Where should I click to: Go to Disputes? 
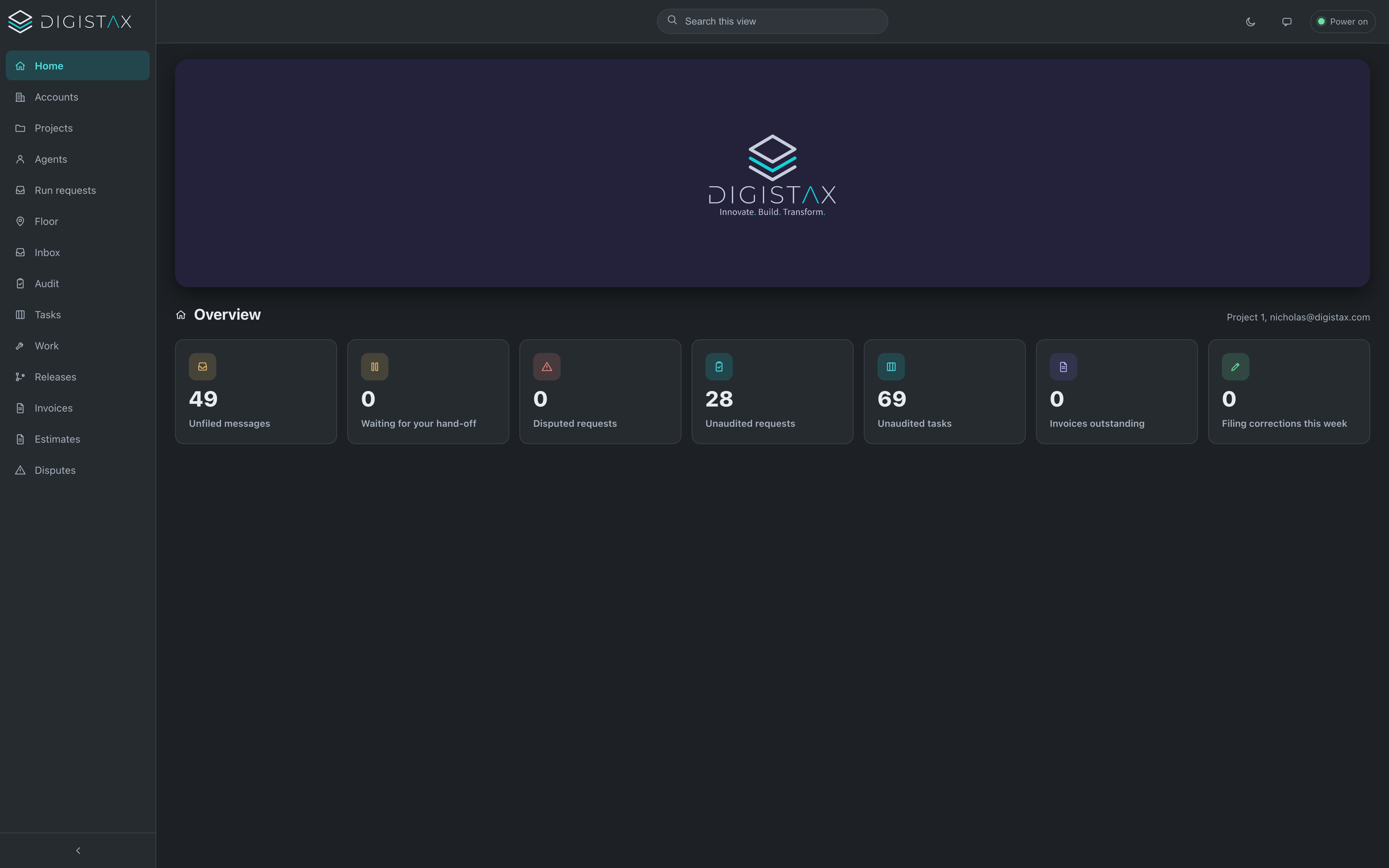(x=78, y=470)
